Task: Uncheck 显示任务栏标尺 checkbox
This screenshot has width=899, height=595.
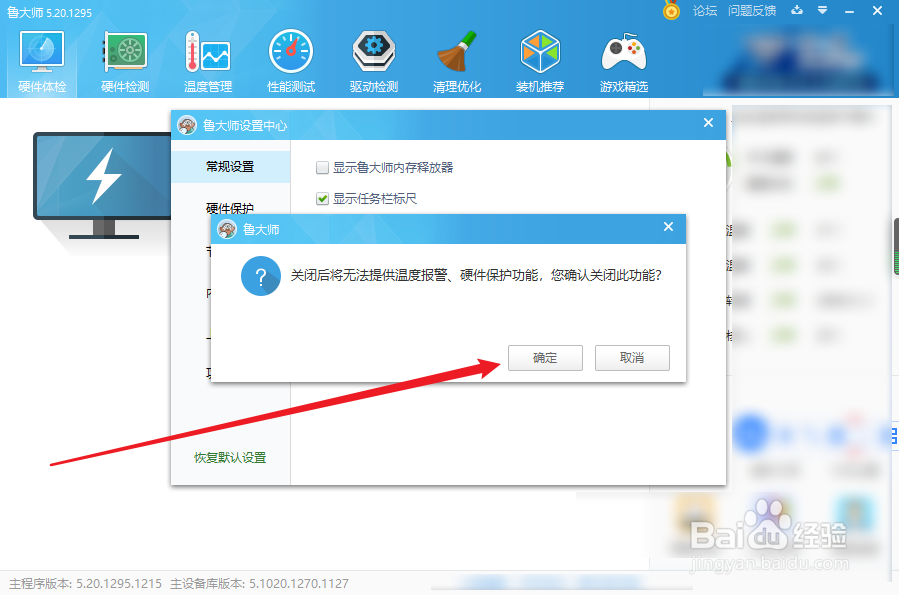Action: pyautogui.click(x=322, y=198)
